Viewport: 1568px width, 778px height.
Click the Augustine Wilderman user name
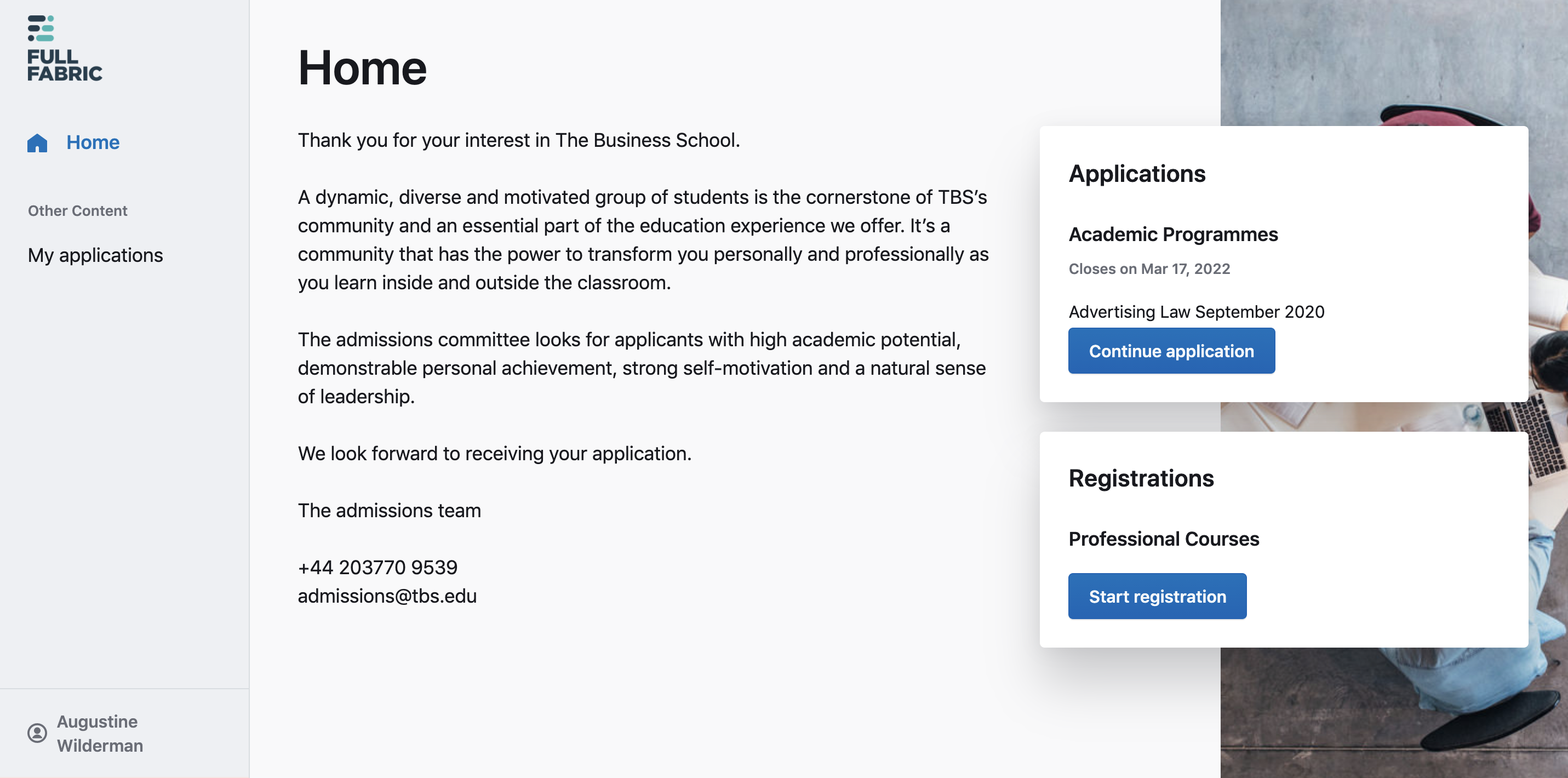100,733
